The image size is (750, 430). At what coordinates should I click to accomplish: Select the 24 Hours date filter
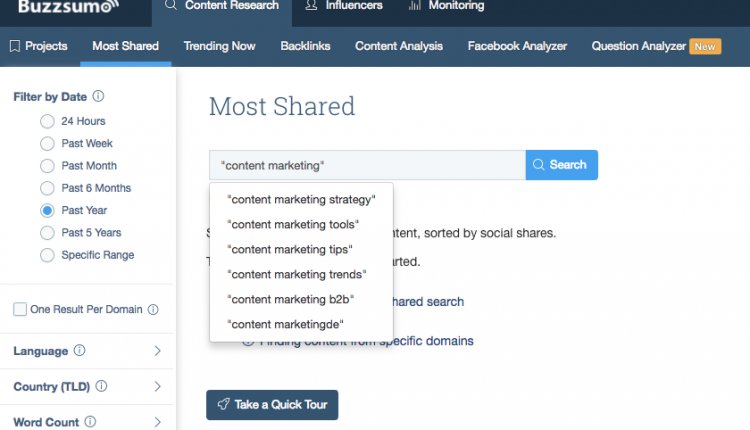point(47,121)
